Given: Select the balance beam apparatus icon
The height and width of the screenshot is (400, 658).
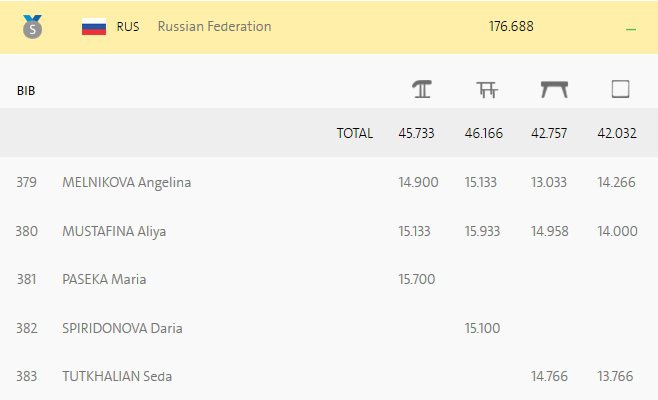Looking at the screenshot, I should click(554, 89).
